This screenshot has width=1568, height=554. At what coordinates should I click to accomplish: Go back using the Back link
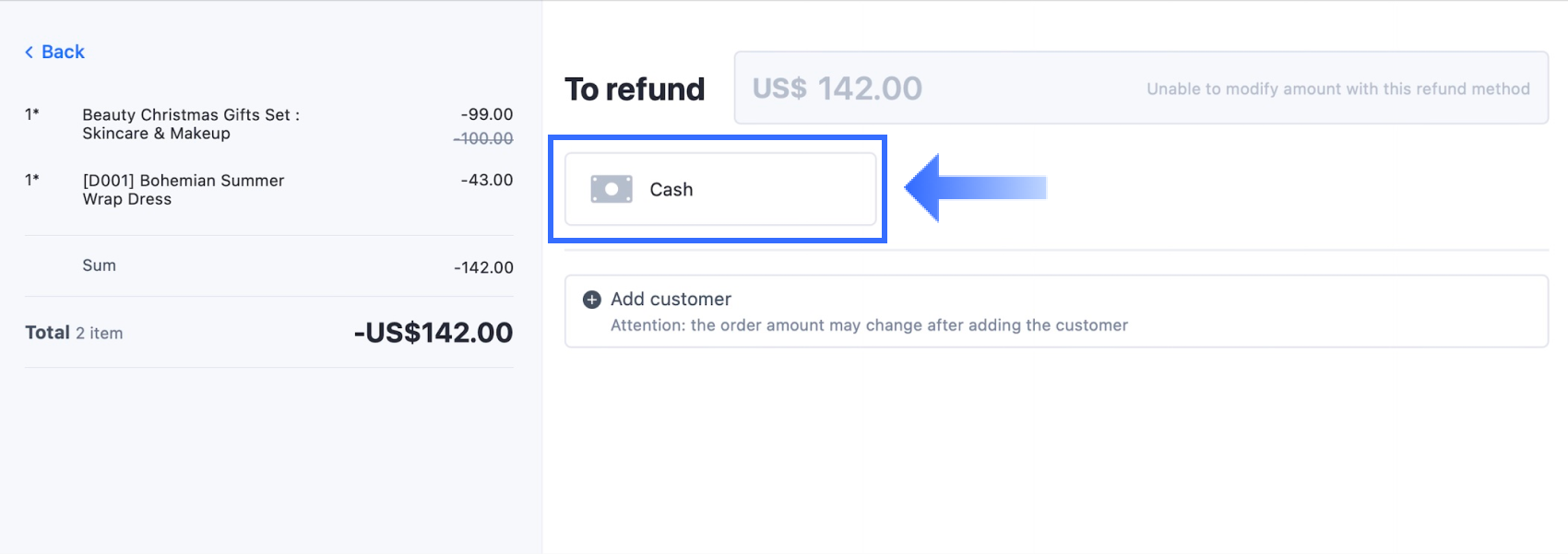click(x=63, y=53)
